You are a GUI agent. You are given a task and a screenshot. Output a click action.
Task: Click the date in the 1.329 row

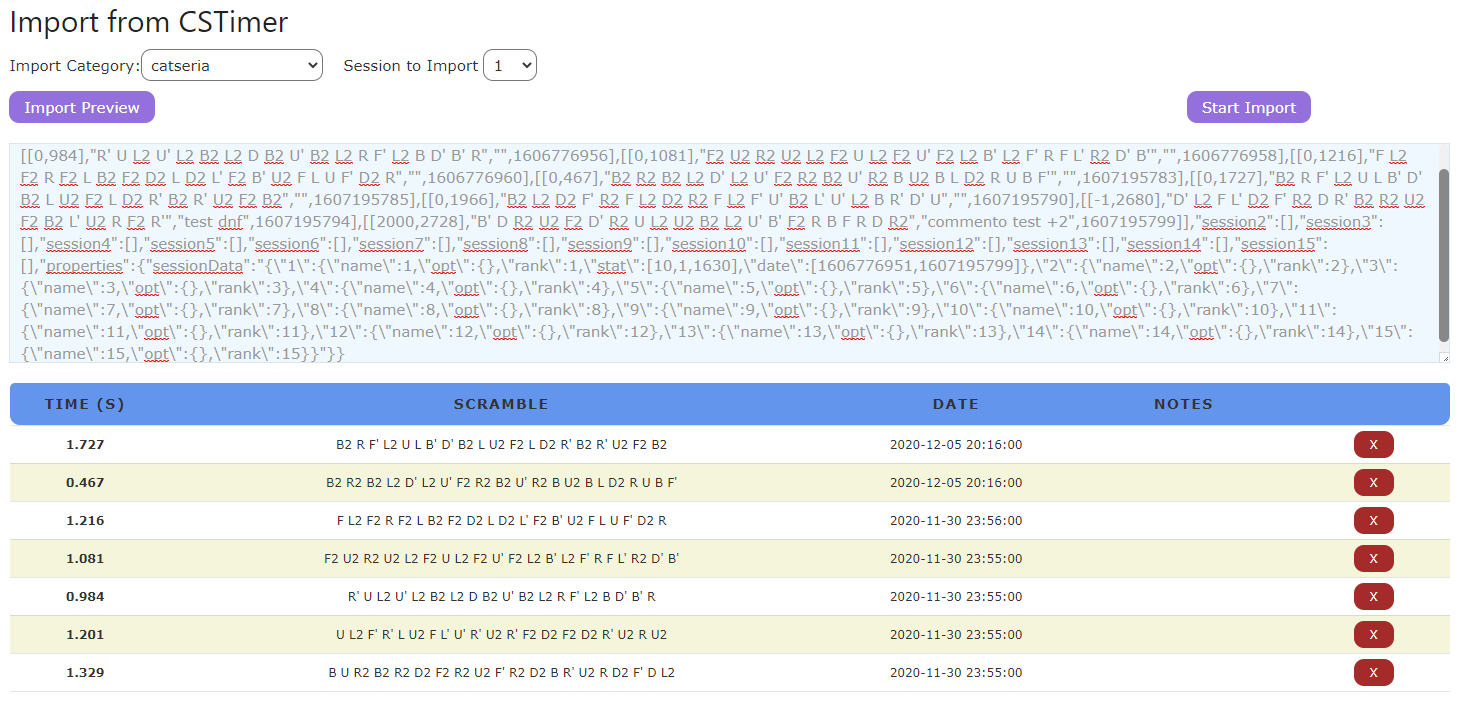pyautogui.click(x=956, y=673)
